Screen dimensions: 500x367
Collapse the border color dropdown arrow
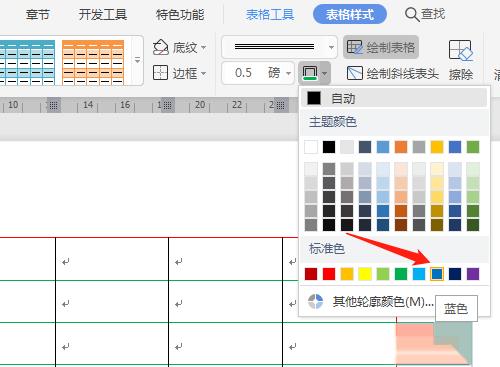click(x=325, y=73)
